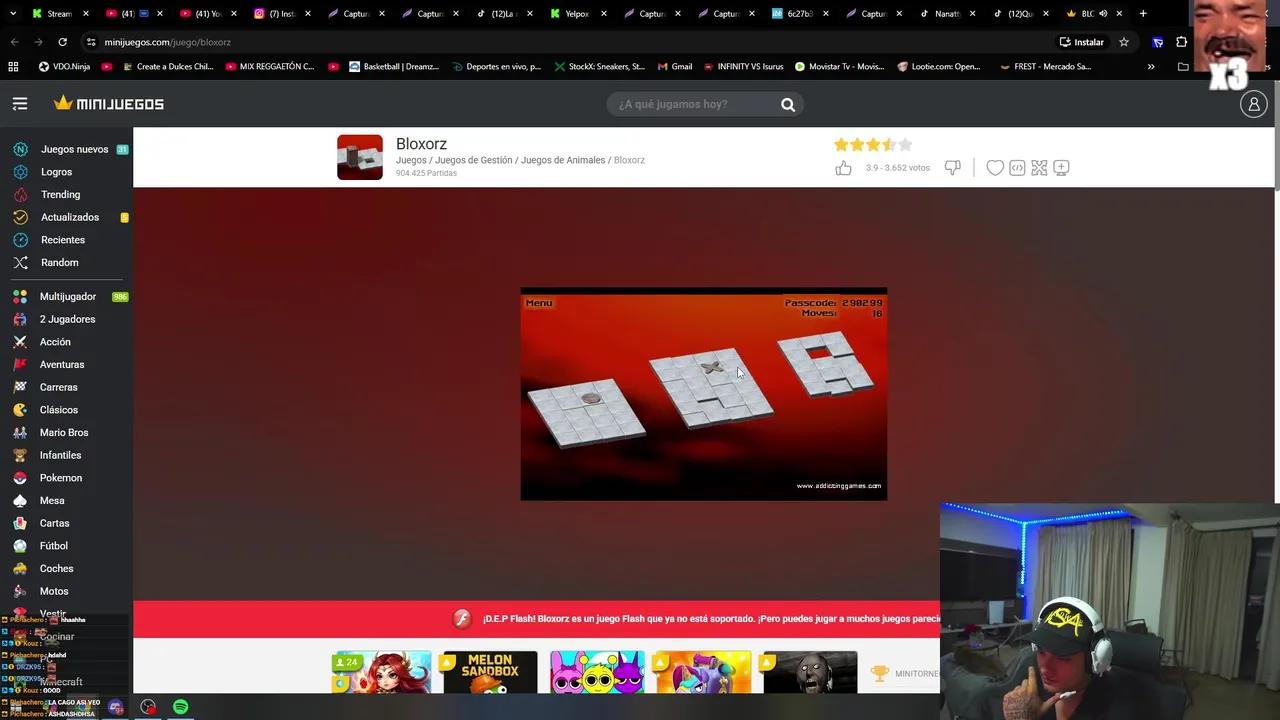
Task: Expand the bookmarks overflow chevron
Action: point(1151,67)
